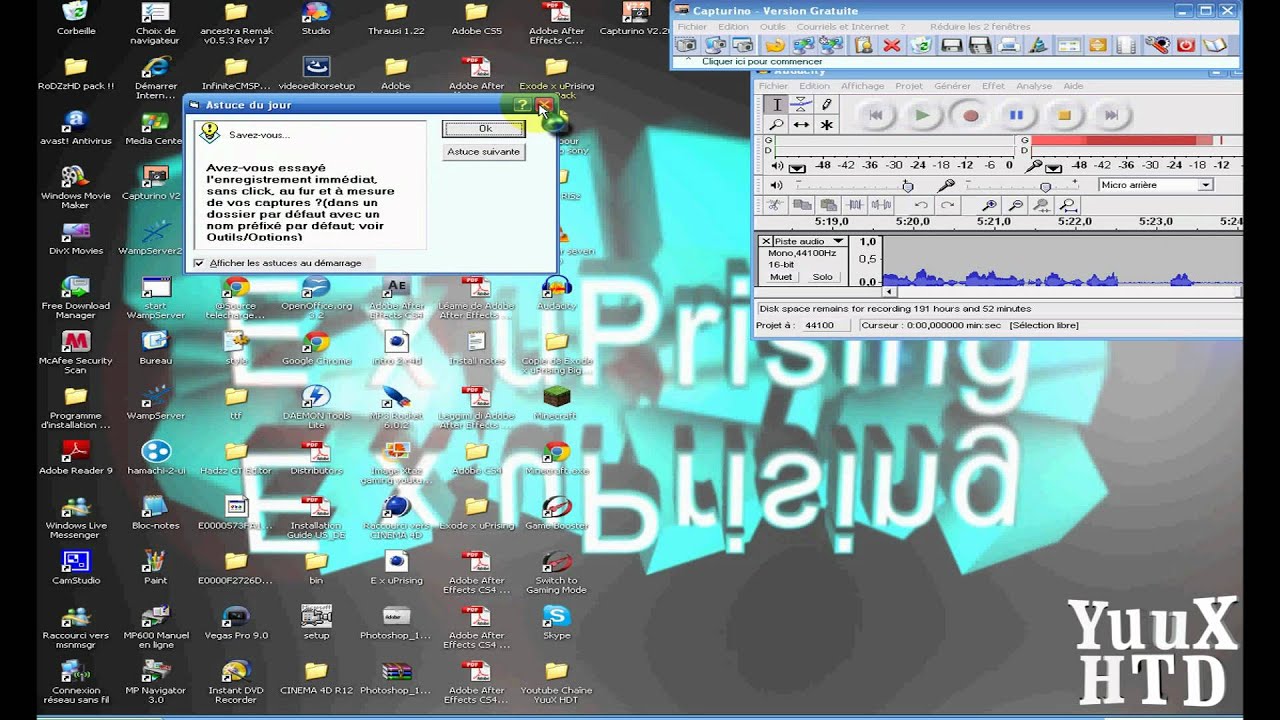Click the Capturino green recycle icon
The width and height of the screenshot is (1280, 720).
(x=921, y=45)
